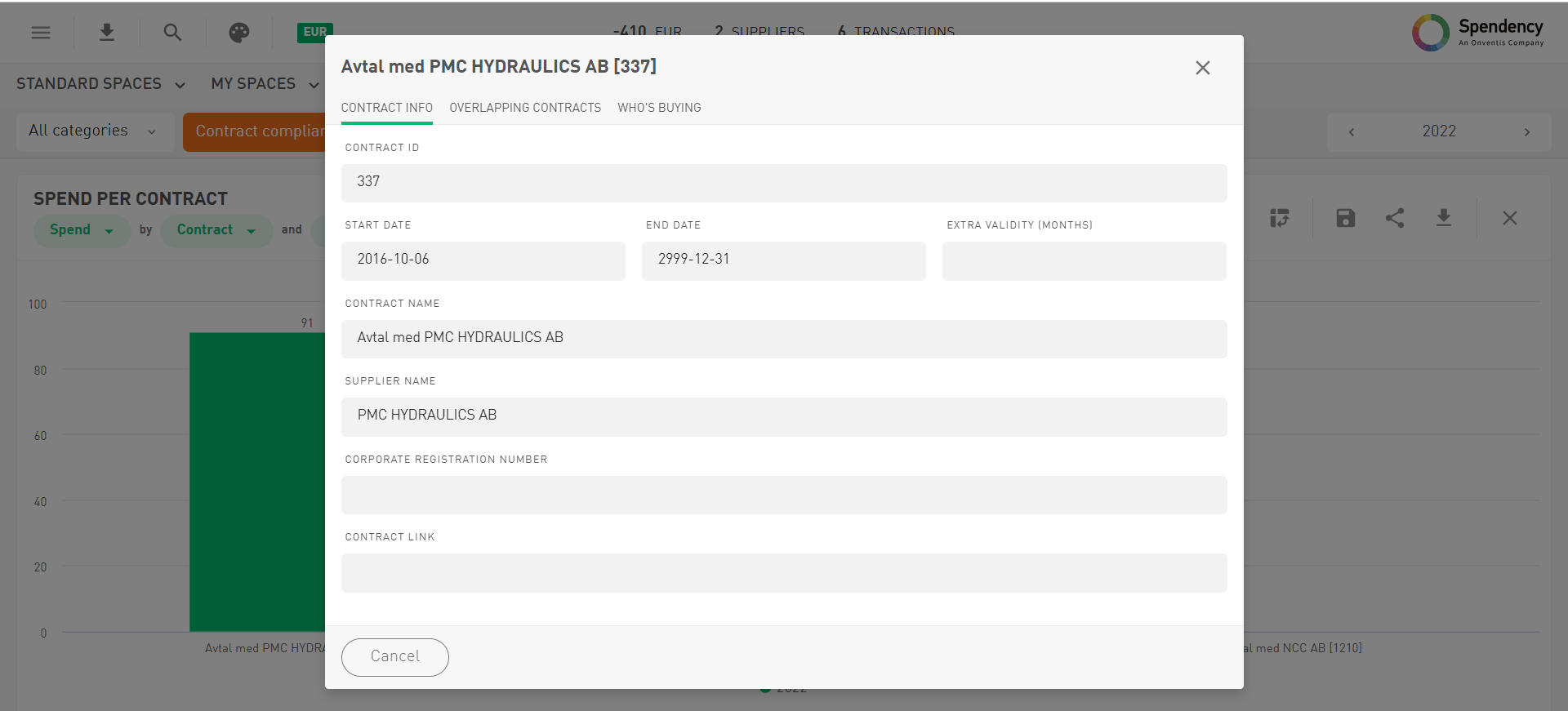
Task: Switch to the Overlapping Contracts tab
Action: coord(524,108)
